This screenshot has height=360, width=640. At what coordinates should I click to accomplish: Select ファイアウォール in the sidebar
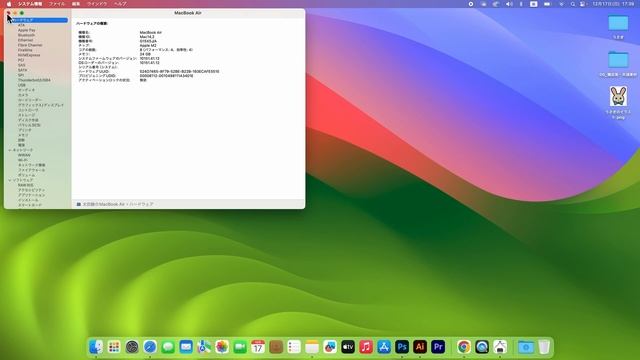[x=31, y=170]
